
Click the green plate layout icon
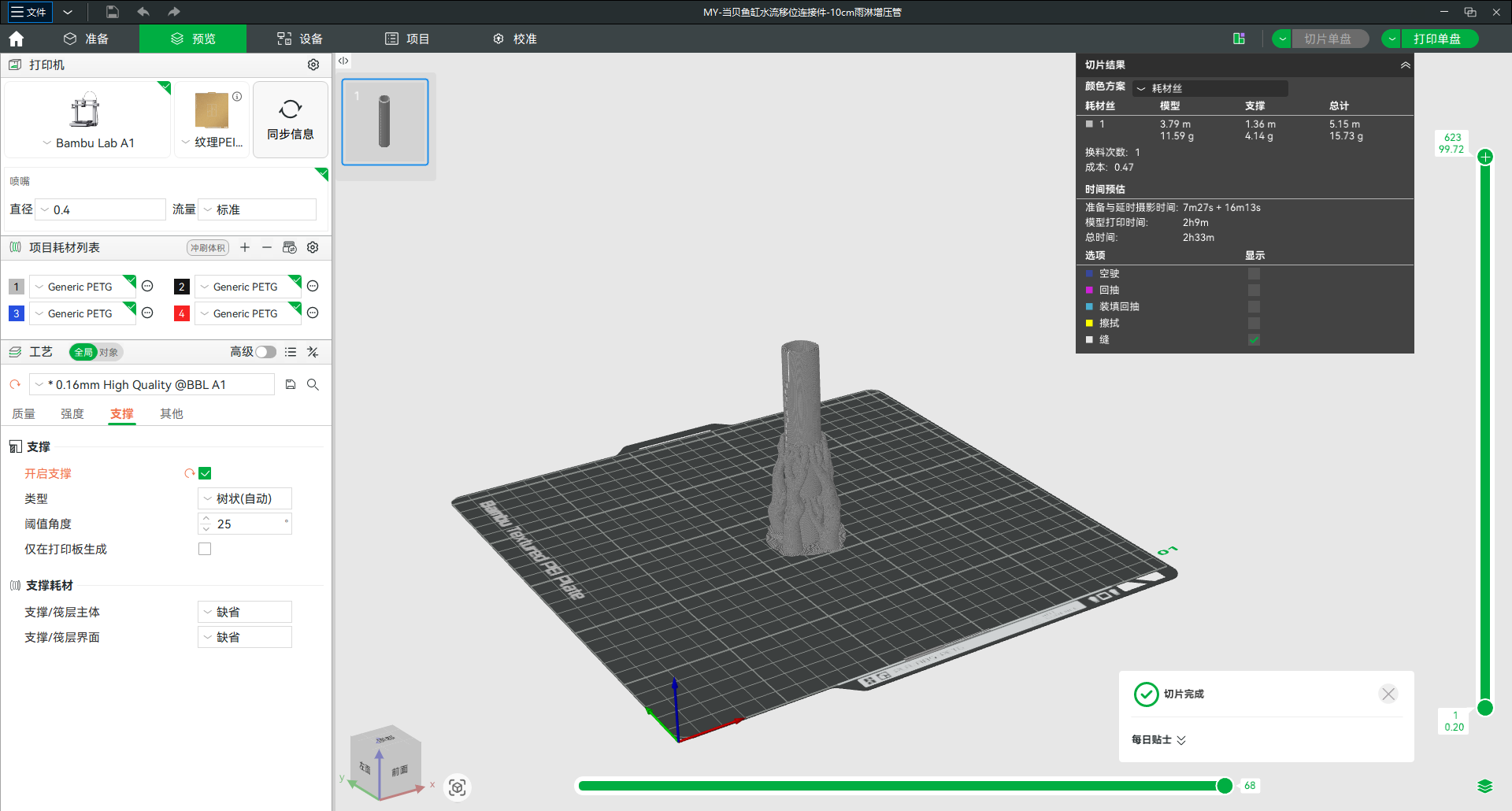click(1239, 39)
